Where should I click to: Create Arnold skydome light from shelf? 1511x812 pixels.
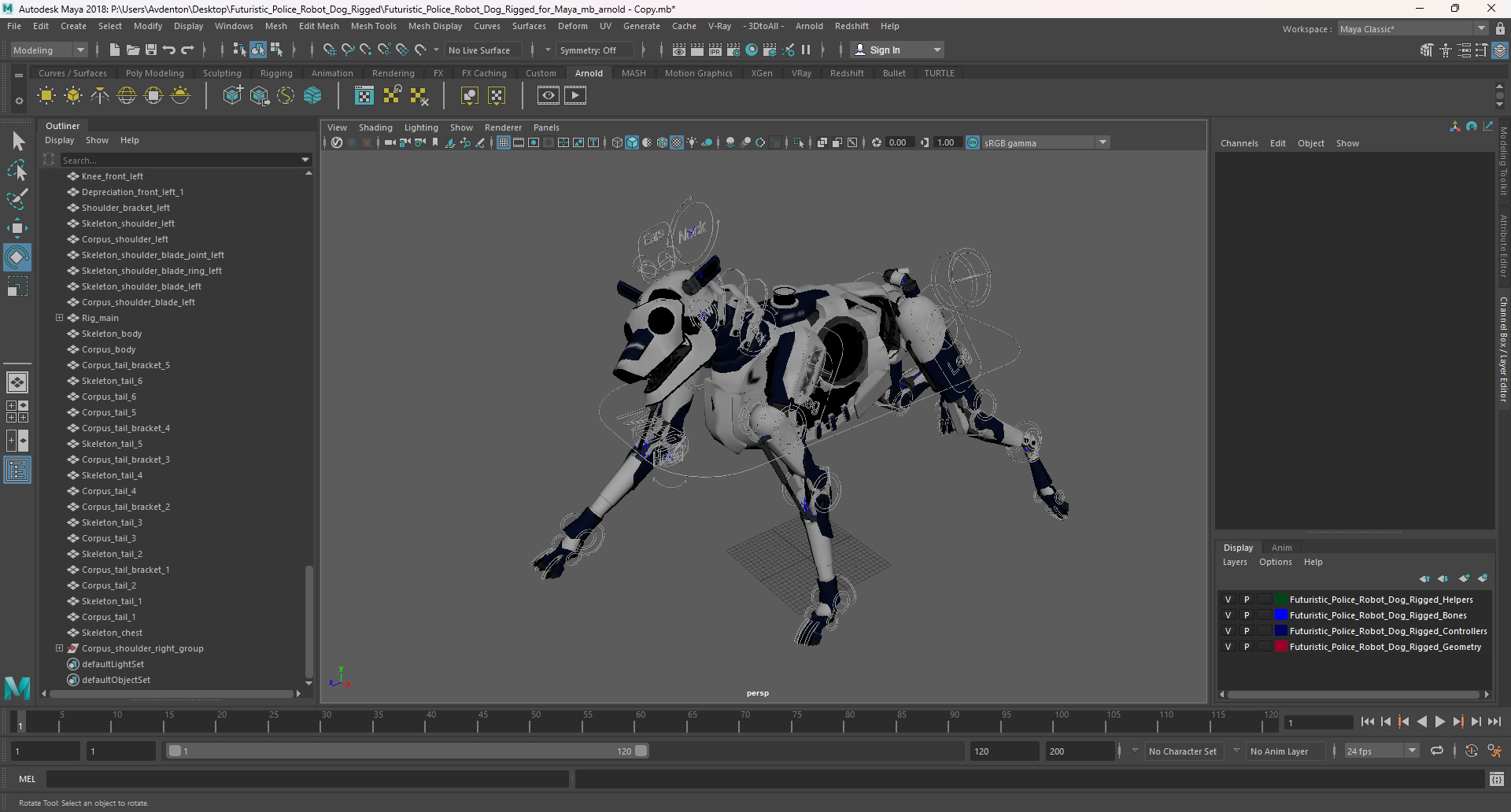[127, 96]
